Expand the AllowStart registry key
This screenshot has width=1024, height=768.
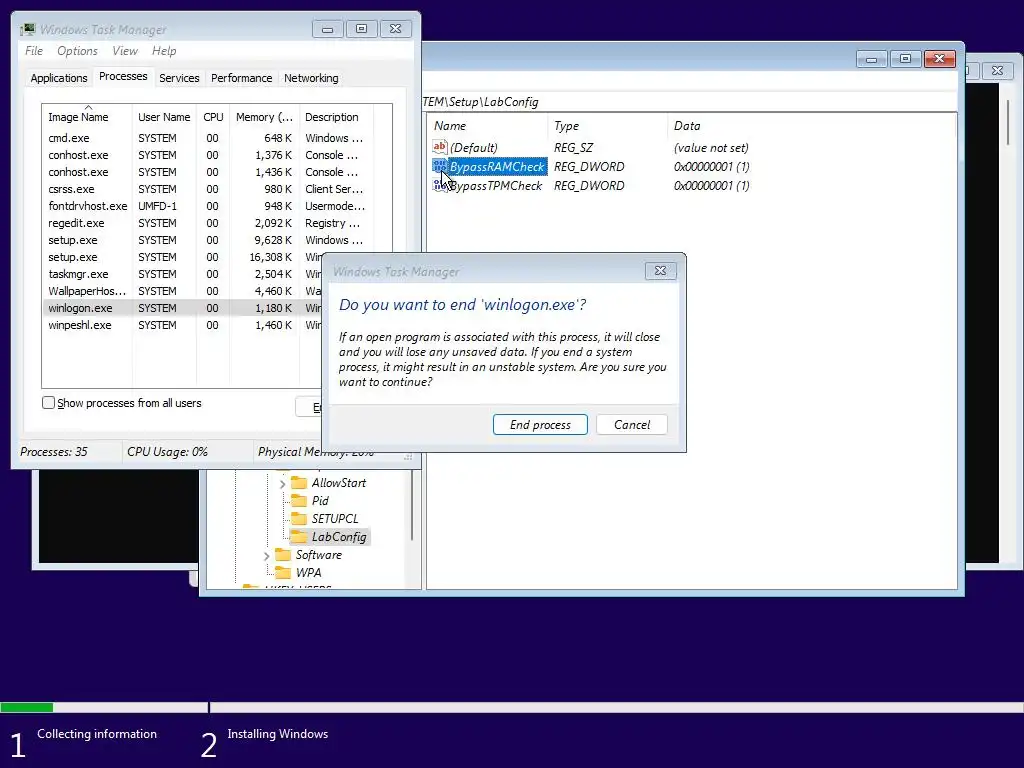[282, 484]
